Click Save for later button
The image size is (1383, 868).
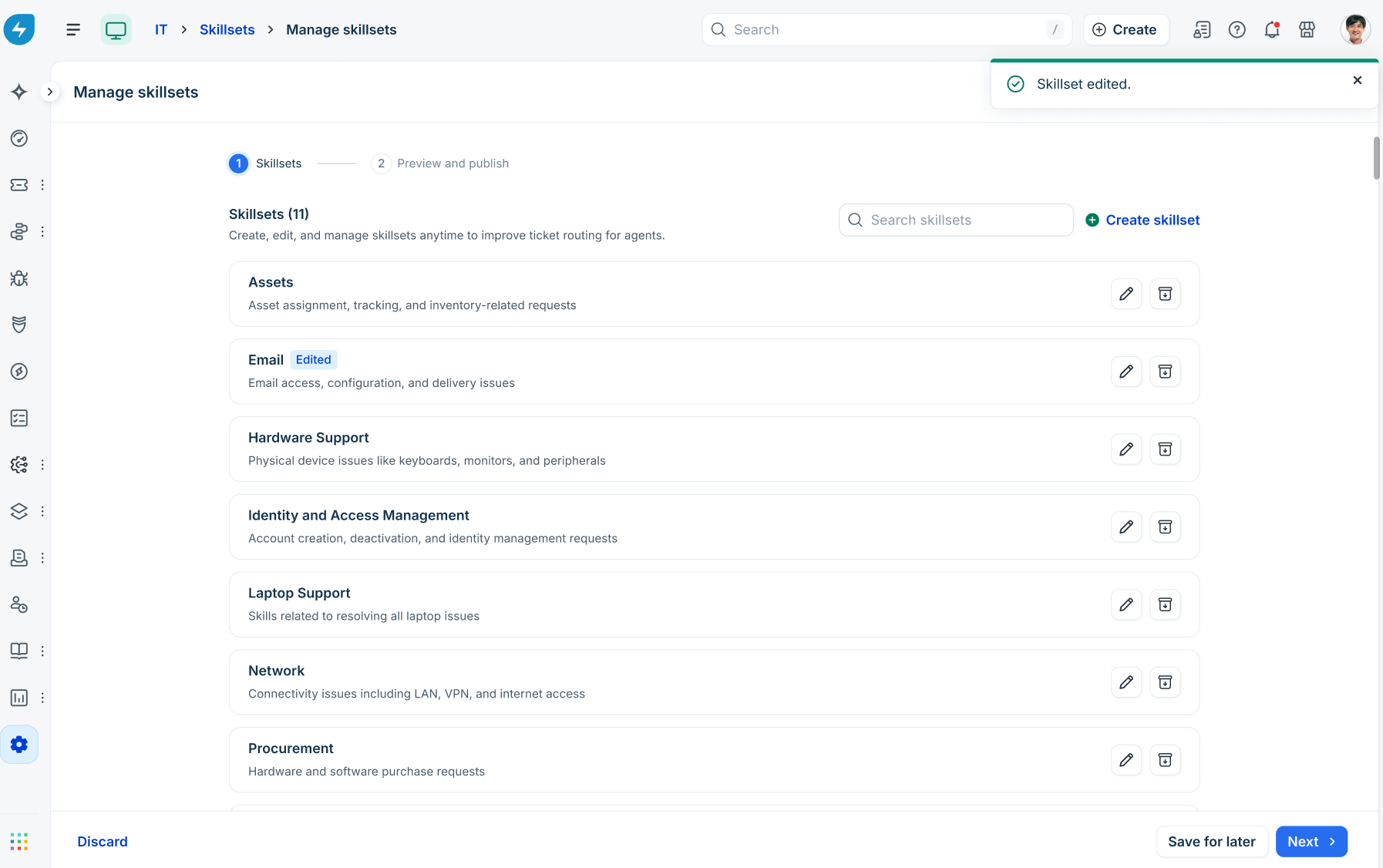coord(1212,842)
